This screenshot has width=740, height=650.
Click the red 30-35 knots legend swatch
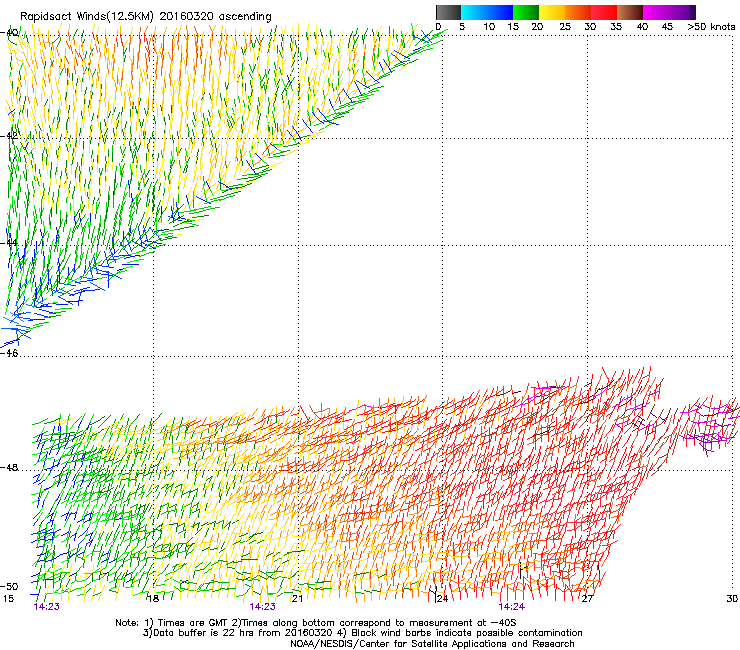coord(604,12)
